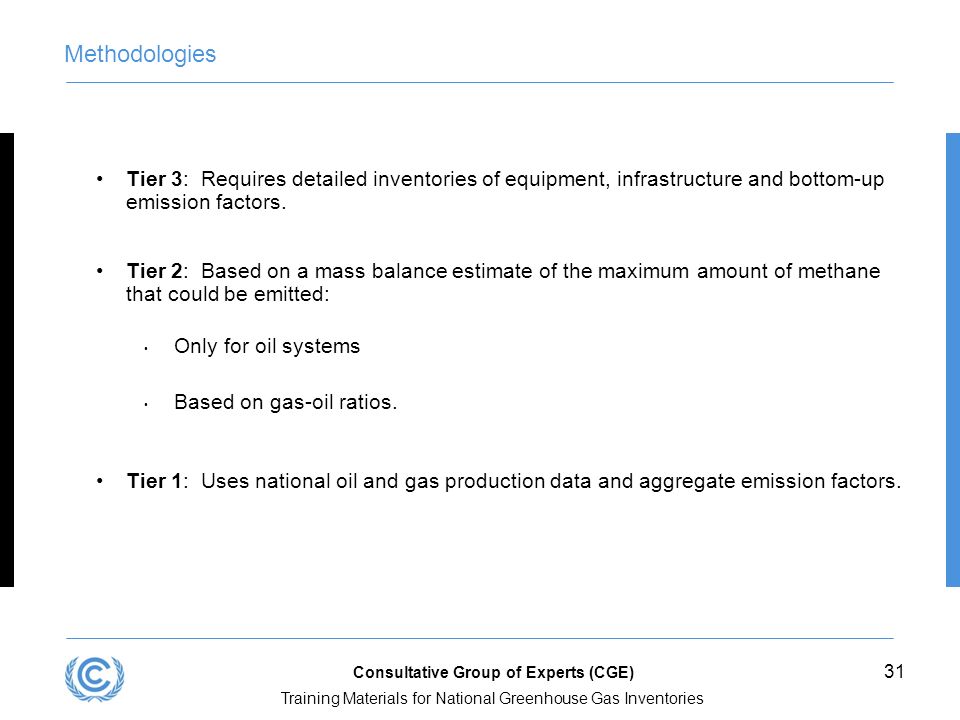This screenshot has height=720, width=960.
Task: Click the bold Tier 3 label
Action: (154, 179)
